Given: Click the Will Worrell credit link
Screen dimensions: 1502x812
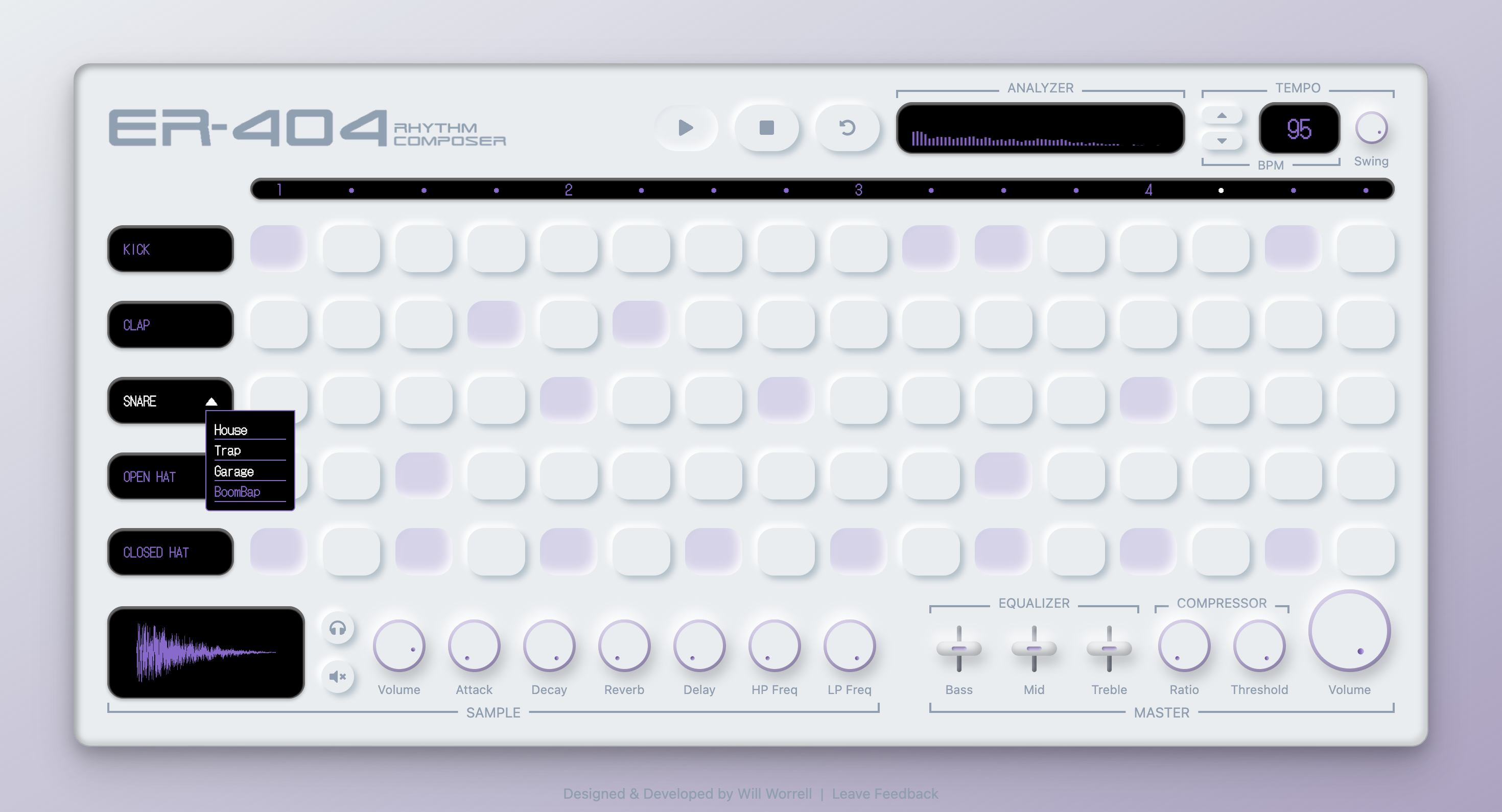Looking at the screenshot, I should coord(775,793).
